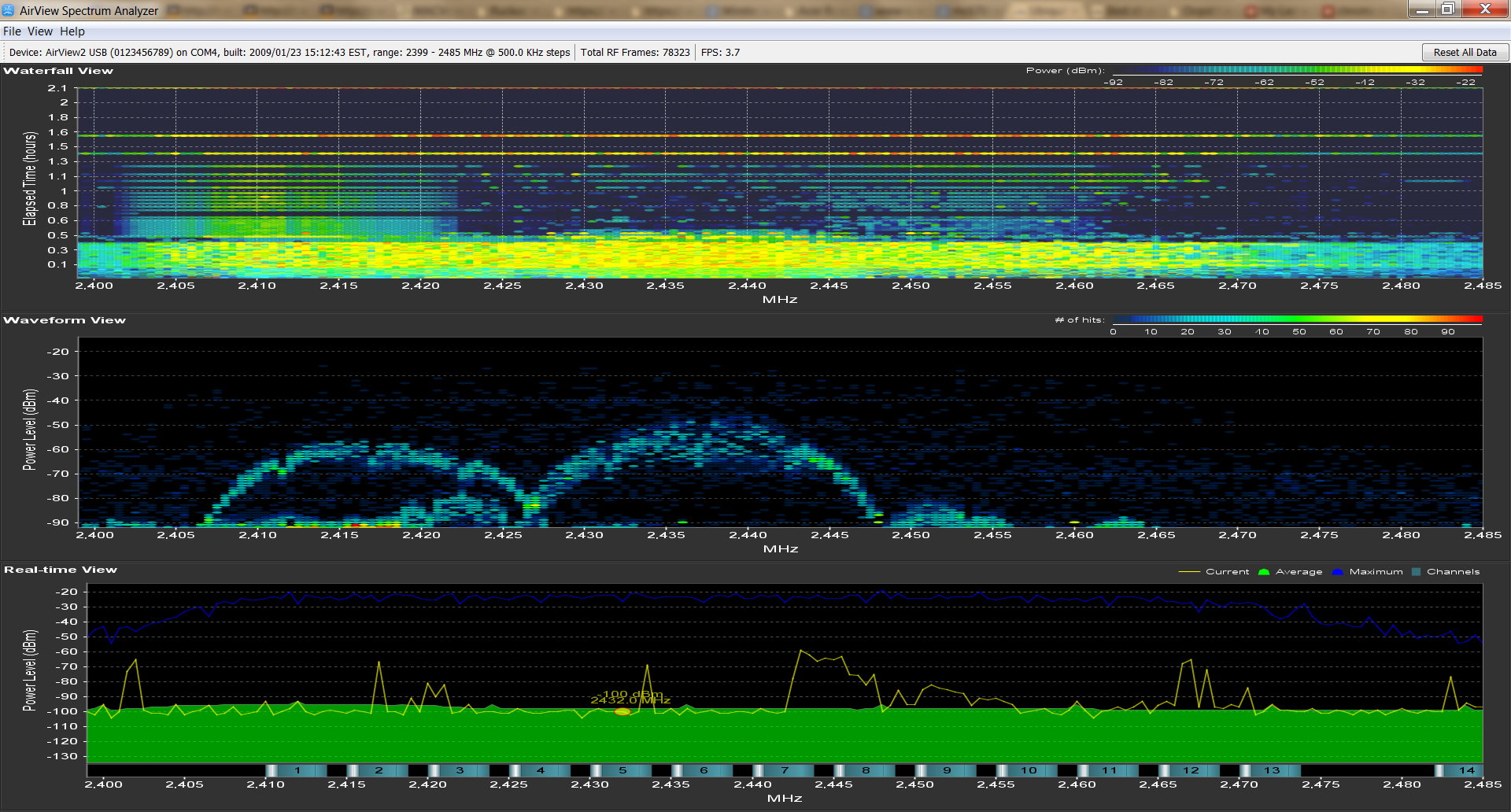Click the Reset All Data button
The image size is (1511, 812).
[1465, 53]
